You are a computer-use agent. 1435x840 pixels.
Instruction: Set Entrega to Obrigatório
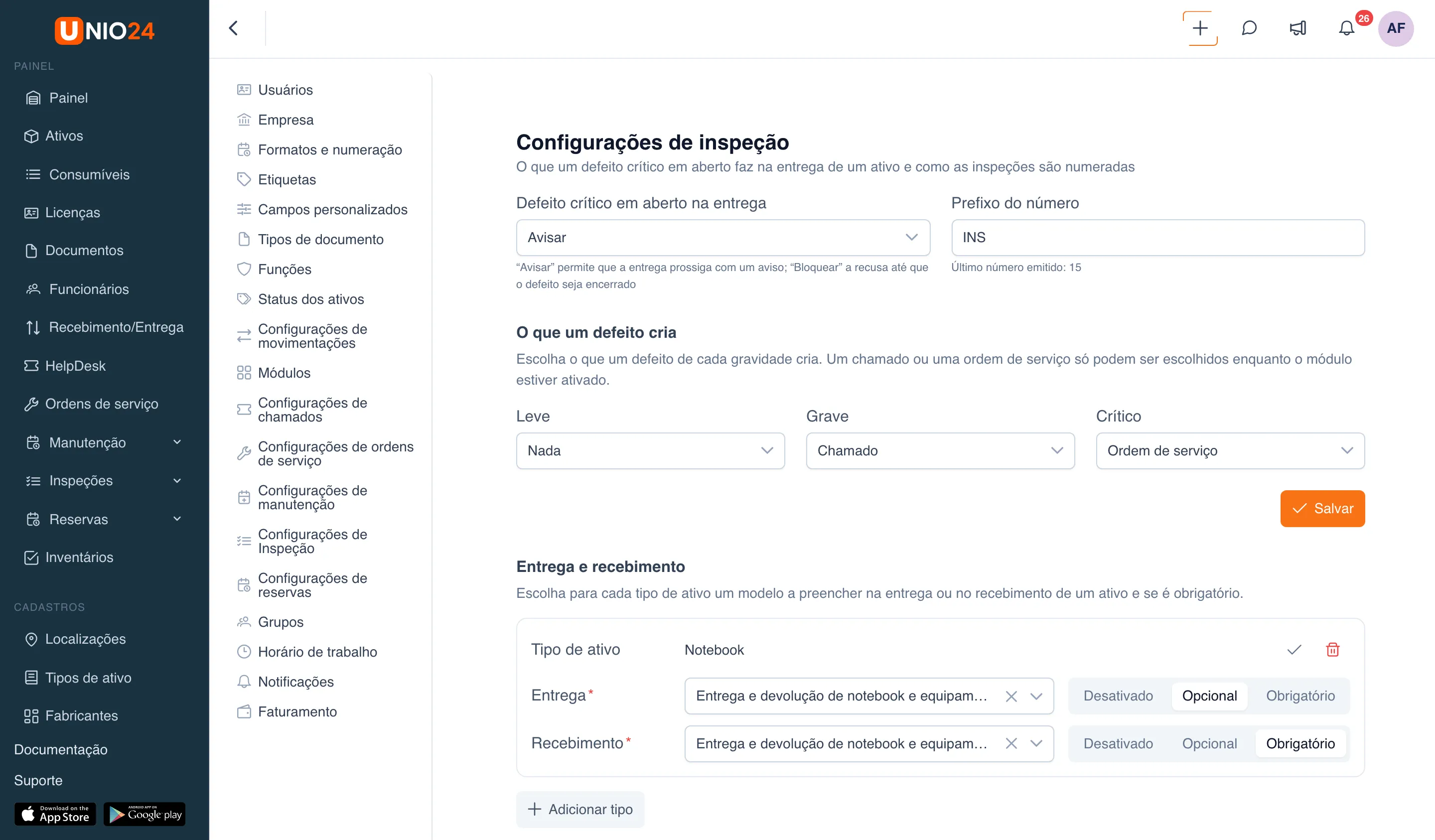click(x=1300, y=696)
